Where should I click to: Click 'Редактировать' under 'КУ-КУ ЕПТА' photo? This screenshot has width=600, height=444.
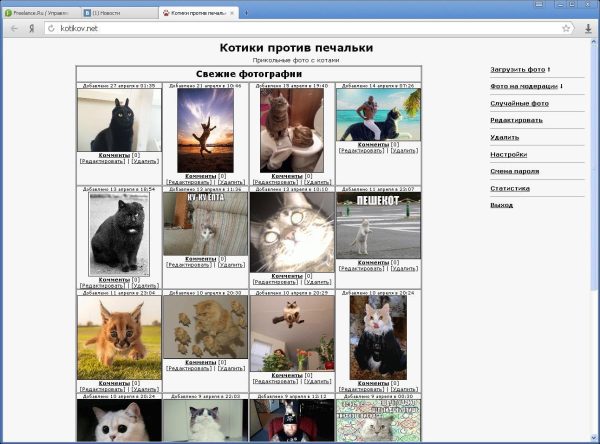[189, 265]
